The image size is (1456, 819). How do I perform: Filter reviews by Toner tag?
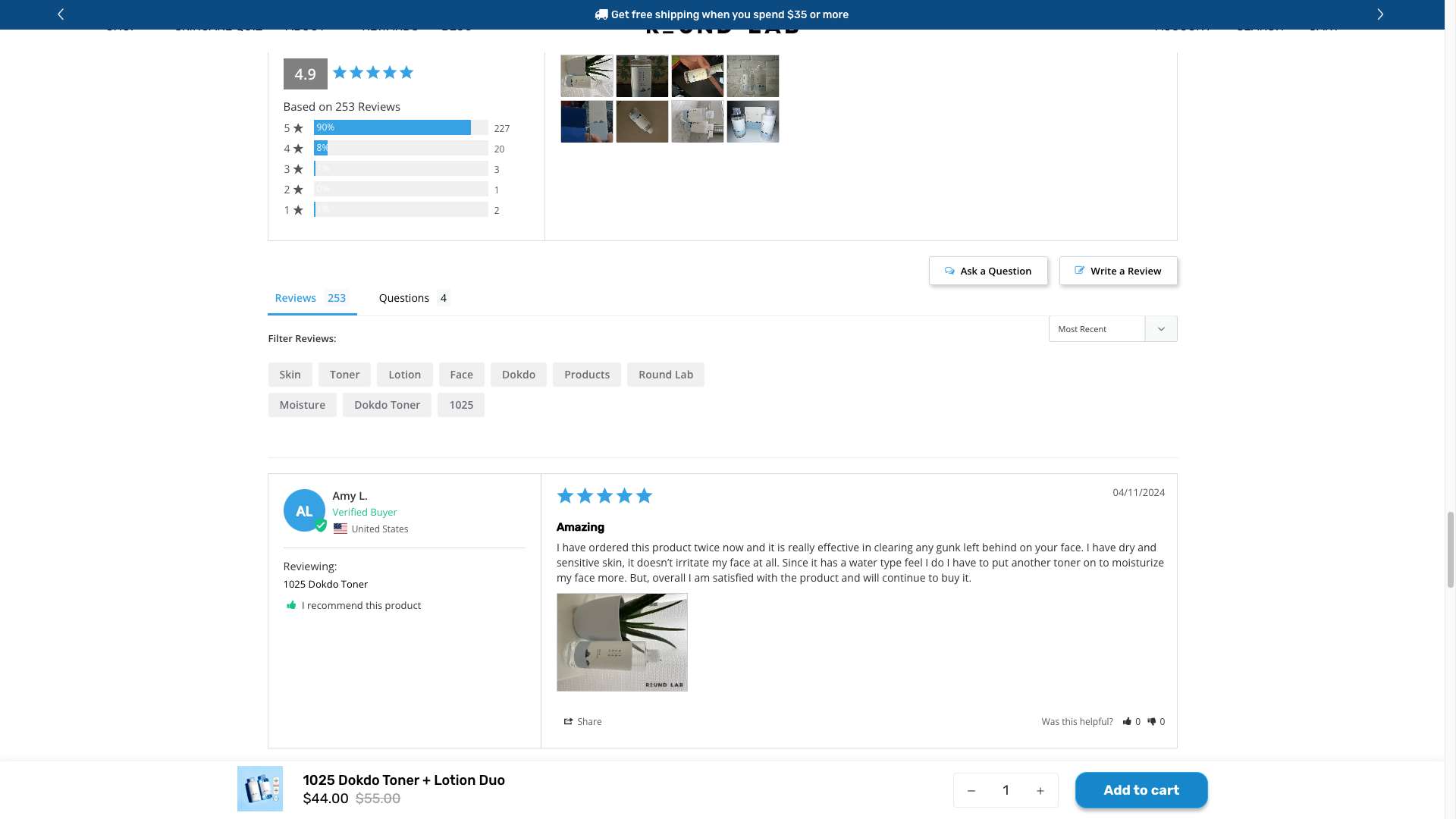pyautogui.click(x=344, y=375)
